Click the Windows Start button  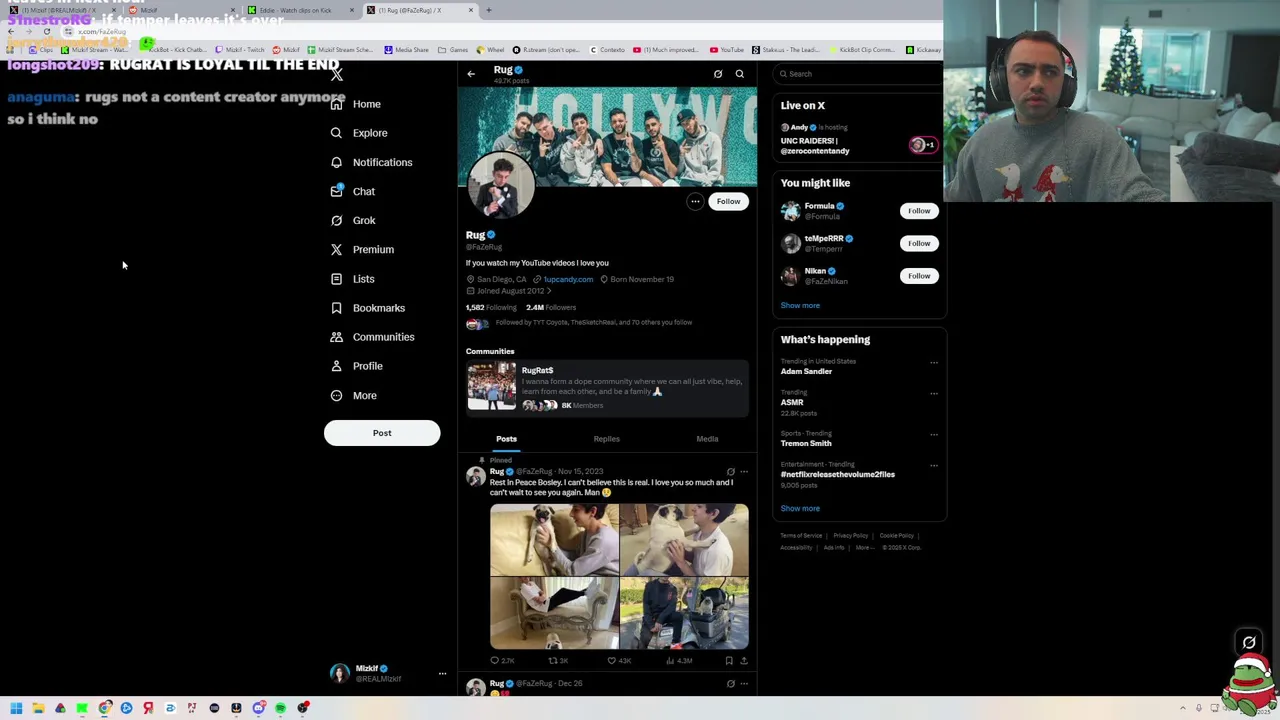[16, 708]
